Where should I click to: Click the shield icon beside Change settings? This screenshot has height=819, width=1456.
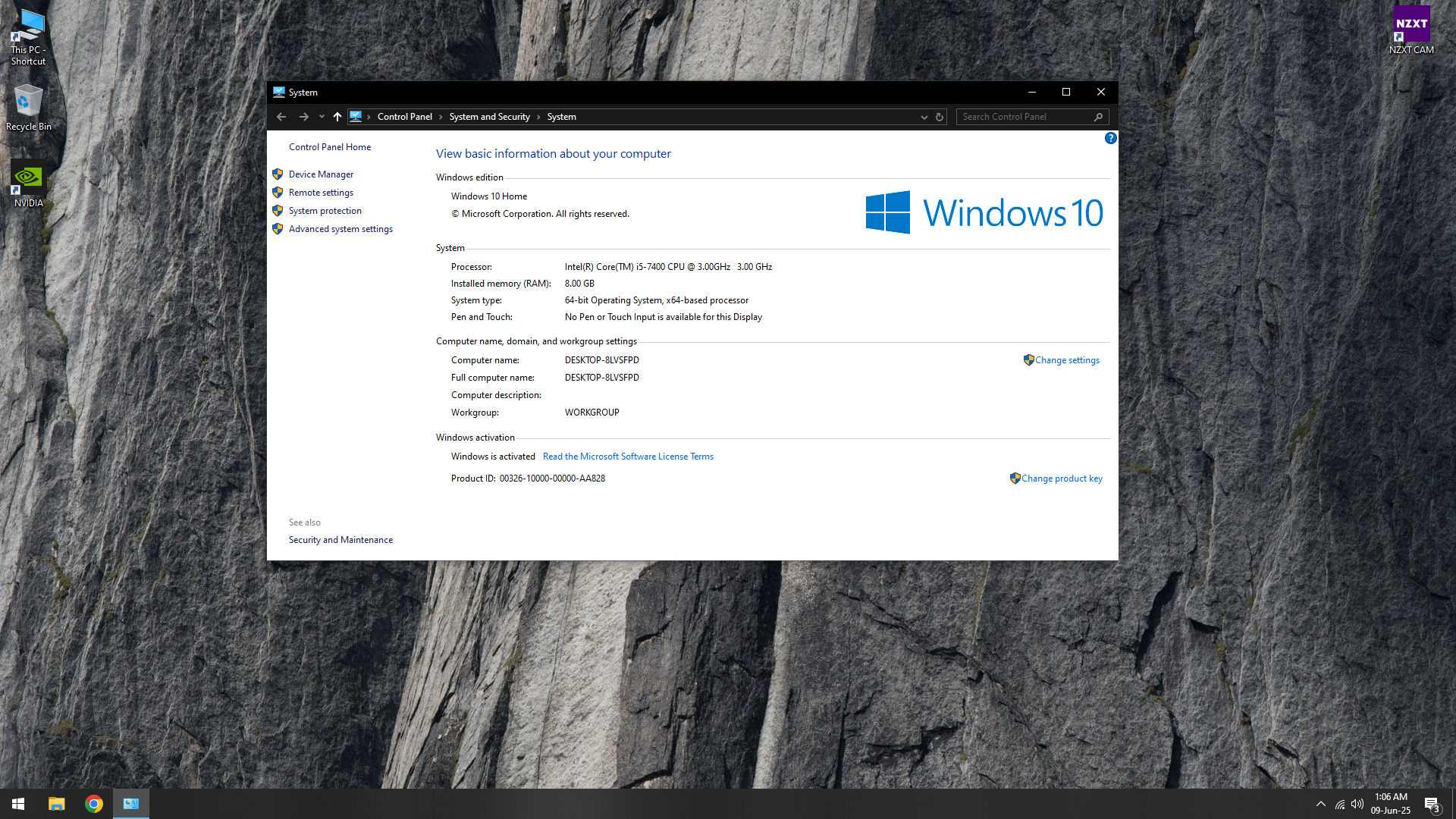tap(1028, 360)
